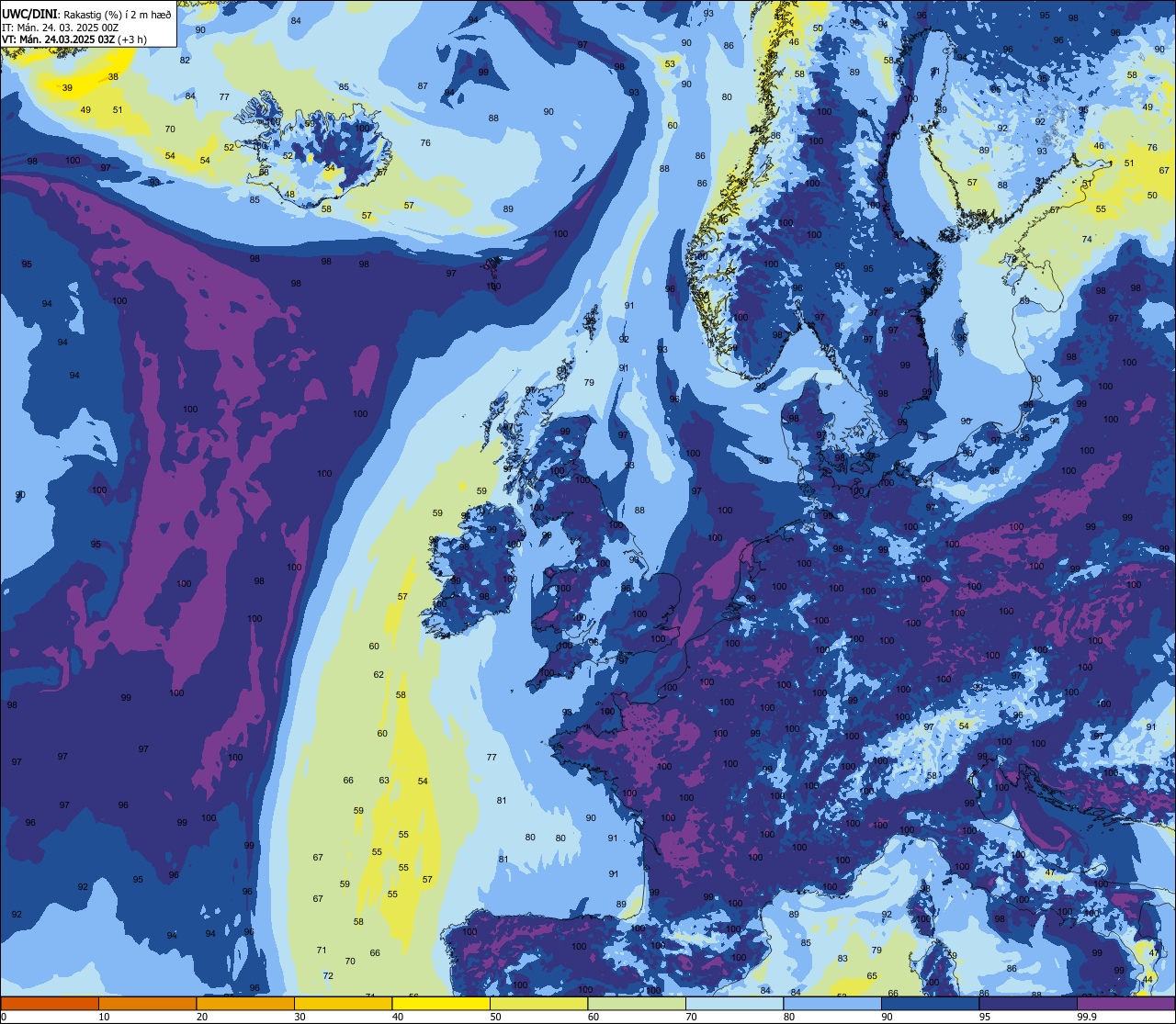1176x1024 pixels.
Task: Pick legend swatch between 30 and 40
Action: point(343,1004)
